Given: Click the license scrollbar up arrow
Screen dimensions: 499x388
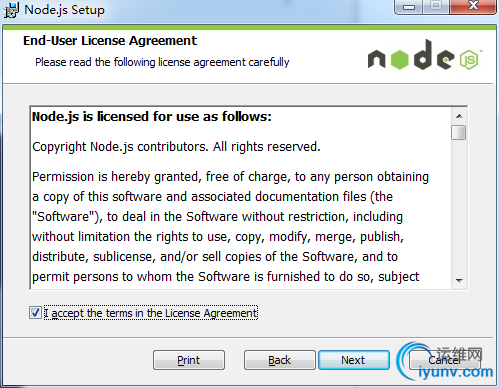Looking at the screenshot, I should 459,116.
